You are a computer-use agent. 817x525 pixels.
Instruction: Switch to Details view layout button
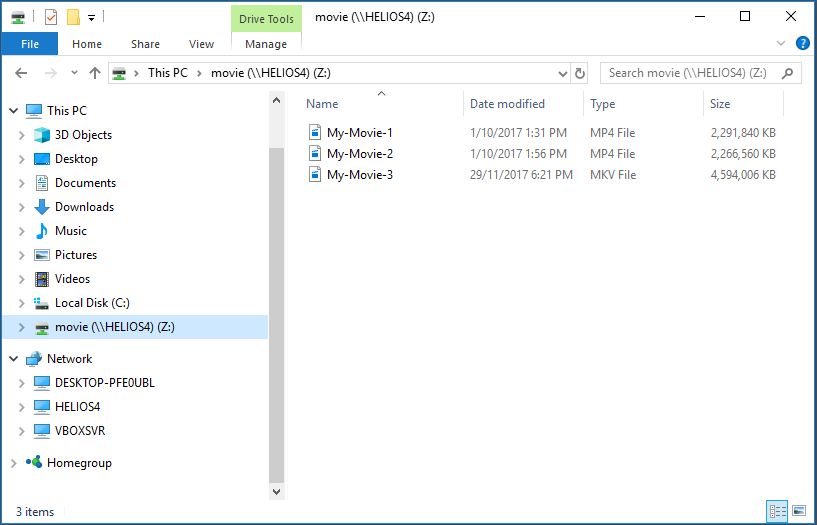[x=776, y=511]
